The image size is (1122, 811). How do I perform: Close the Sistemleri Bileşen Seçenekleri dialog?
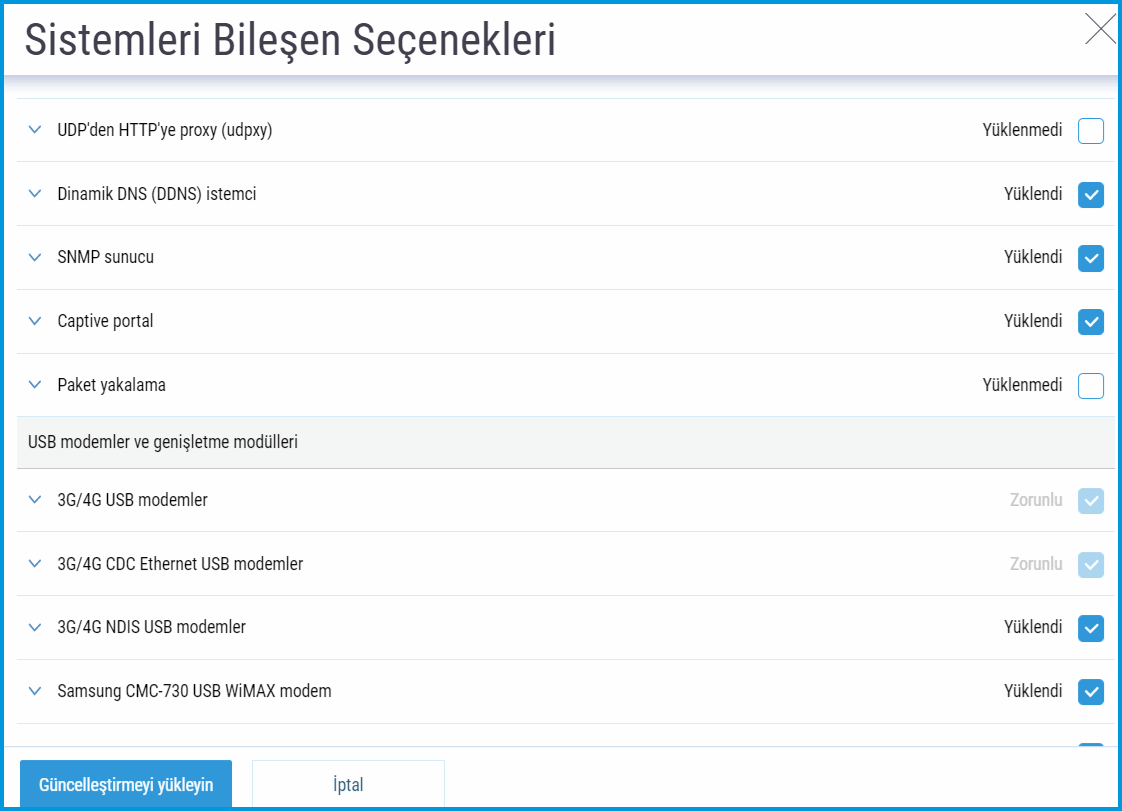(1100, 30)
